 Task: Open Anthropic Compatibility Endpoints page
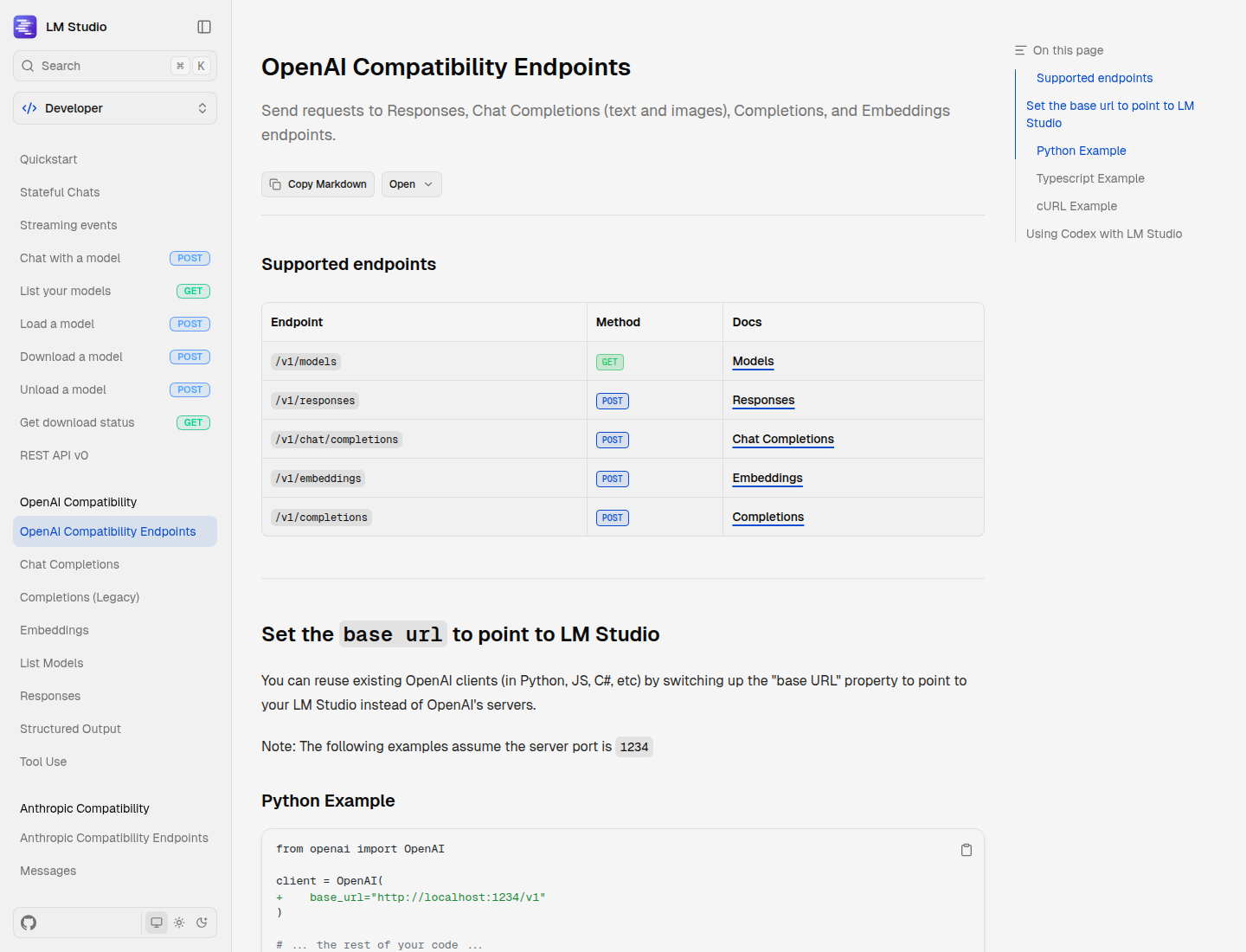click(x=114, y=838)
